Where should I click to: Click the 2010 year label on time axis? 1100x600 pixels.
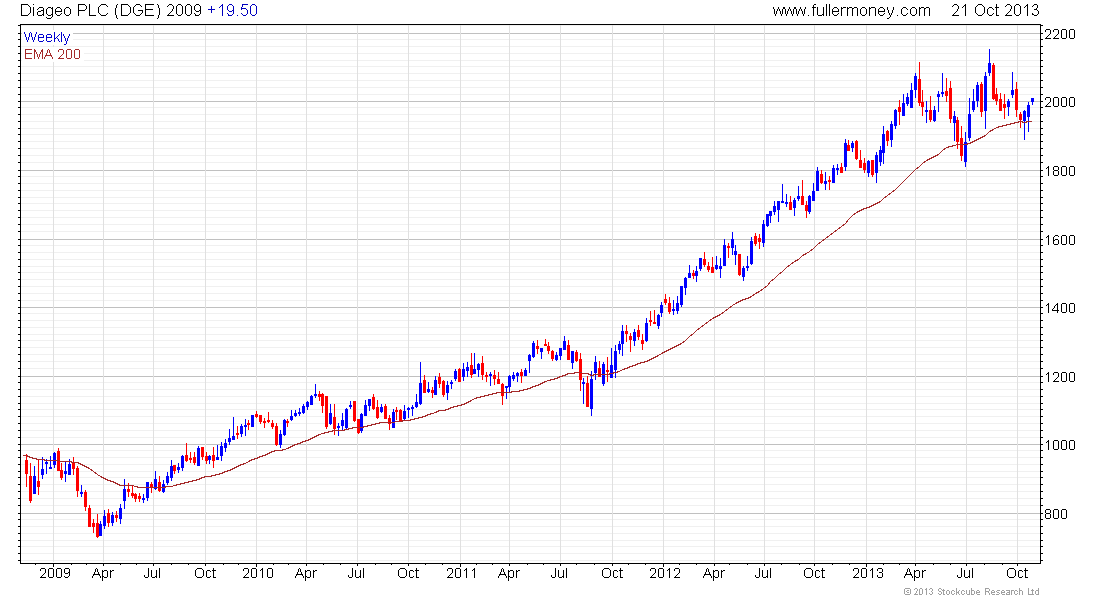tap(257, 573)
